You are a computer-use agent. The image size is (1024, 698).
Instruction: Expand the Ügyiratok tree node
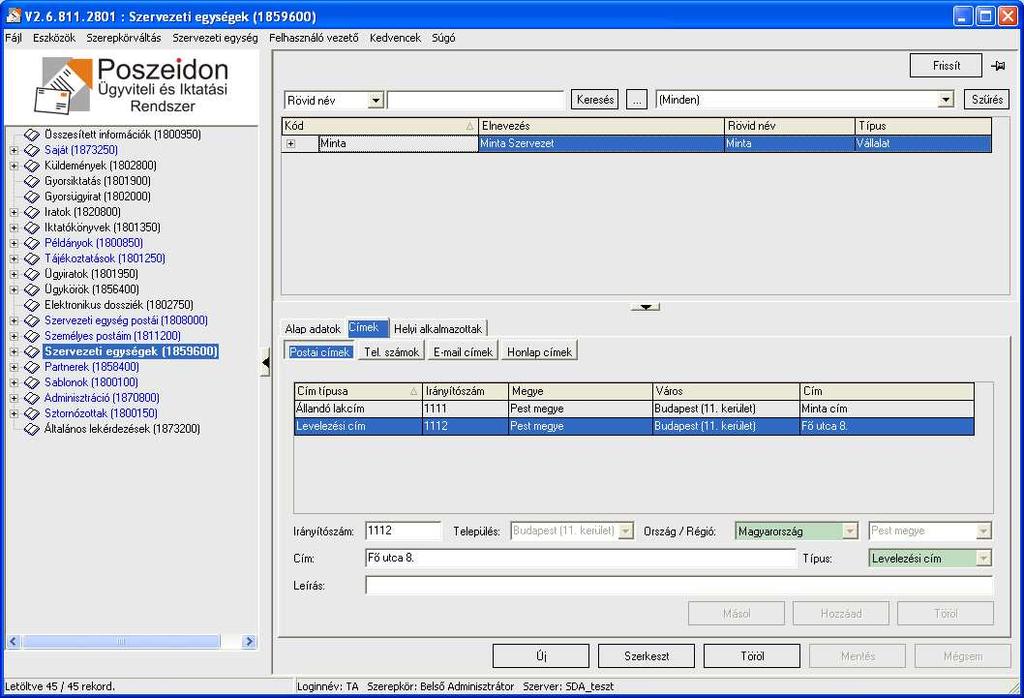(14, 274)
